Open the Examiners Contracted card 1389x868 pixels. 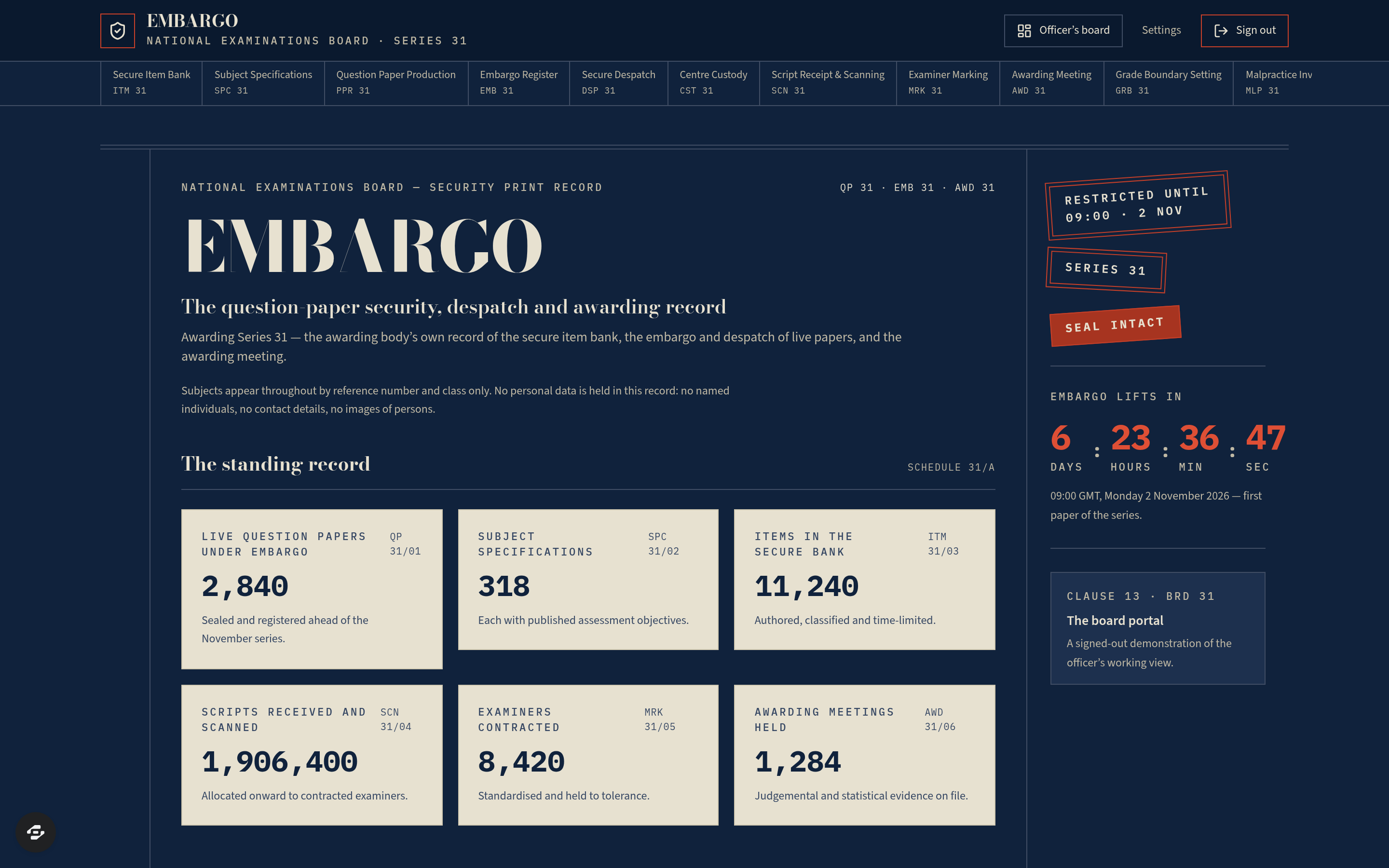(x=588, y=755)
